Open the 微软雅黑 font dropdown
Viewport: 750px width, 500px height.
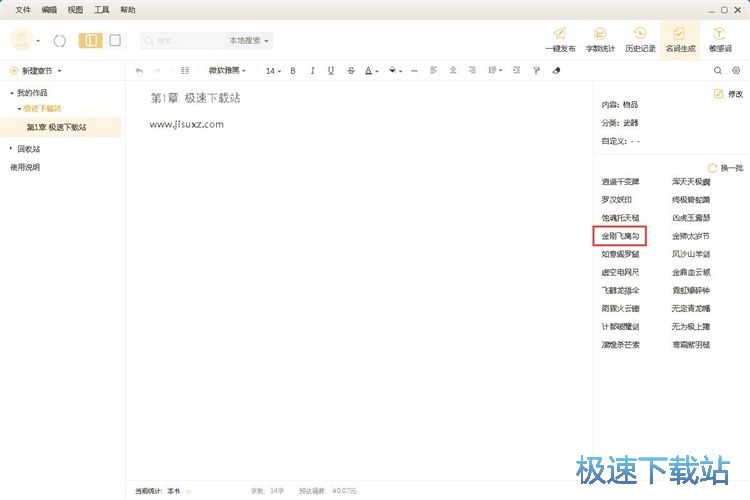coord(227,71)
